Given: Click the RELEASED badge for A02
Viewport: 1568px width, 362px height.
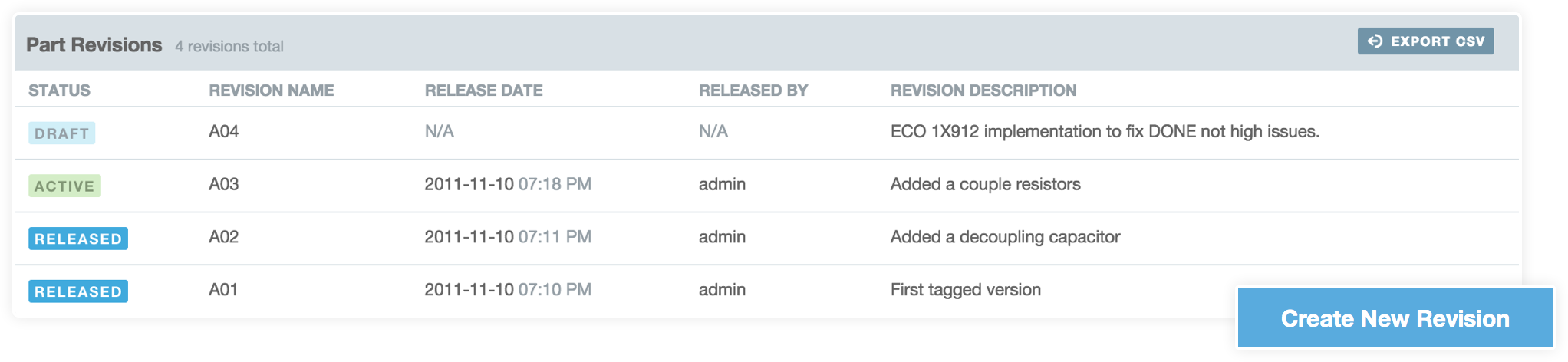Looking at the screenshot, I should click(78, 239).
